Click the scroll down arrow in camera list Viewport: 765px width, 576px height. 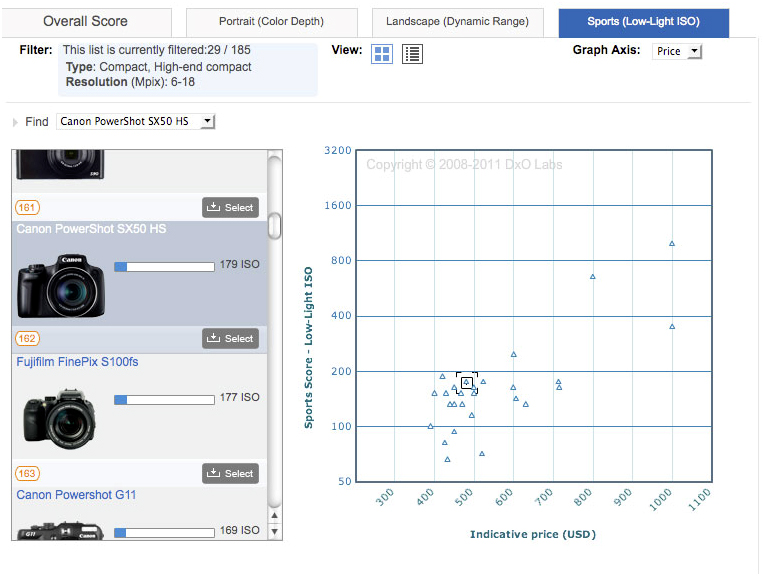(274, 531)
